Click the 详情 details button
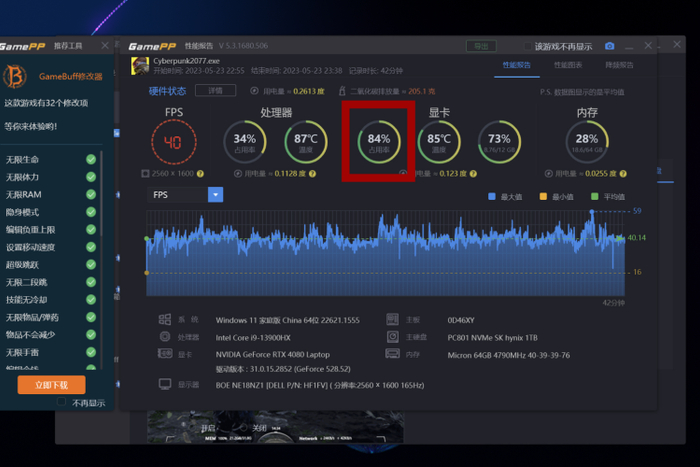The image size is (700, 467). click(216, 91)
